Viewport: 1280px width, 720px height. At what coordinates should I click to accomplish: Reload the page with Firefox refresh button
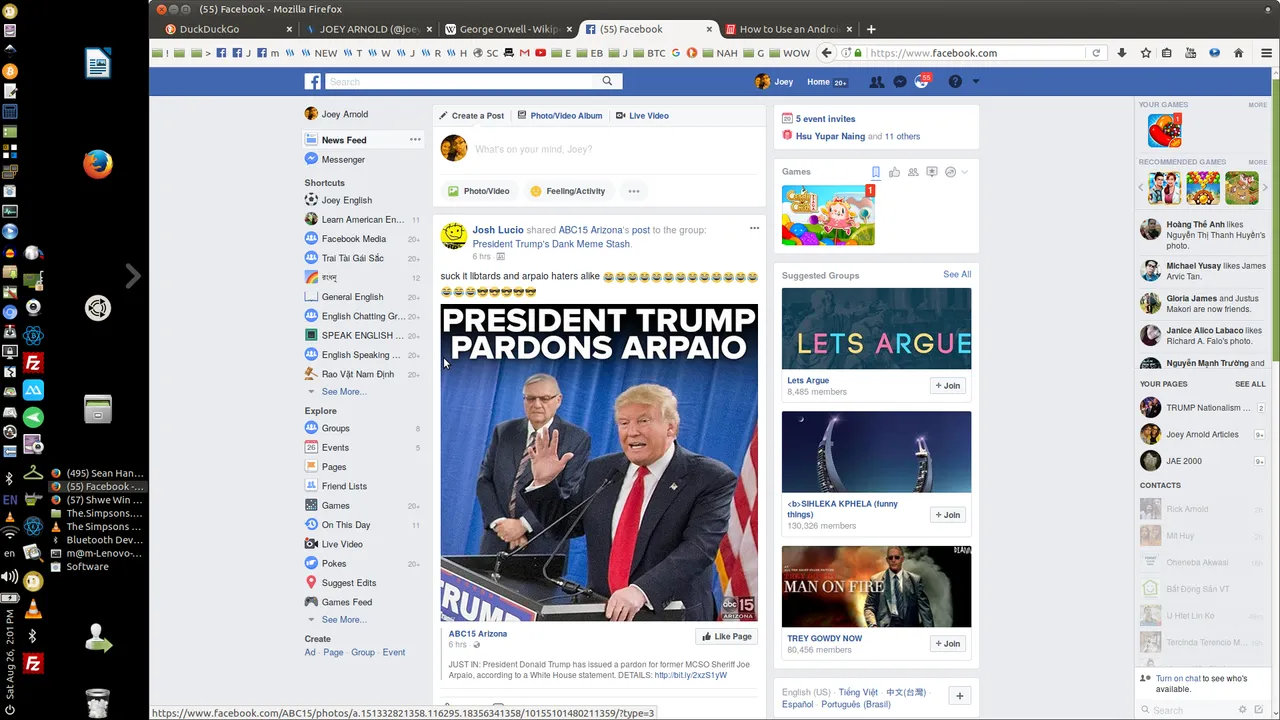click(1096, 53)
